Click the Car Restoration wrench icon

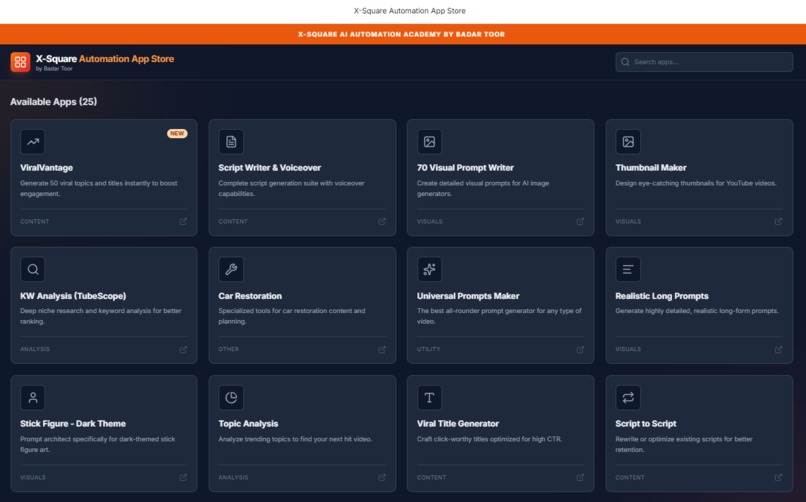click(231, 269)
